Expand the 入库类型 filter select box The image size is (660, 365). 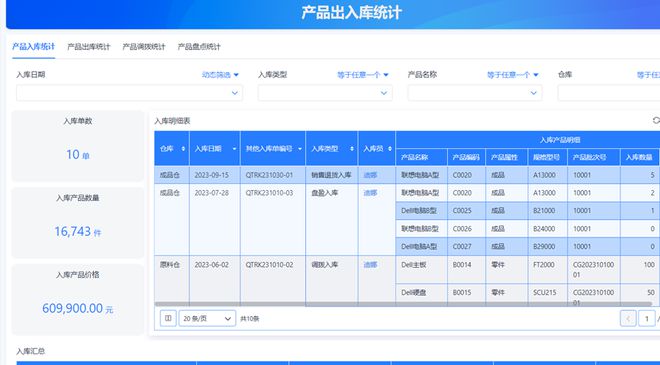(x=325, y=93)
